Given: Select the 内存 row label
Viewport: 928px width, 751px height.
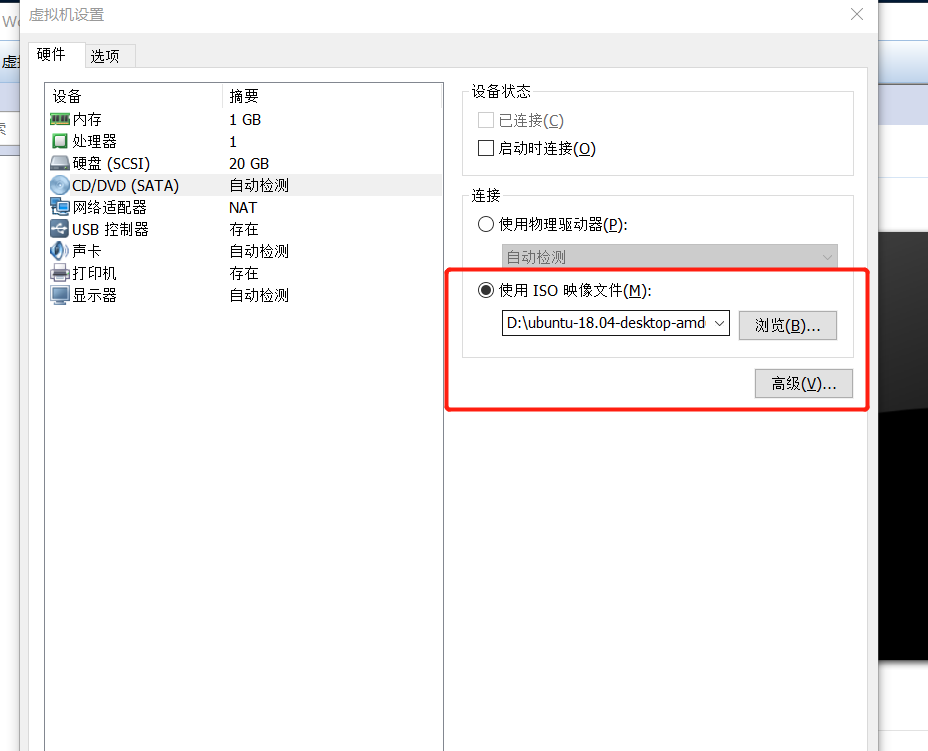Looking at the screenshot, I should click(x=87, y=120).
